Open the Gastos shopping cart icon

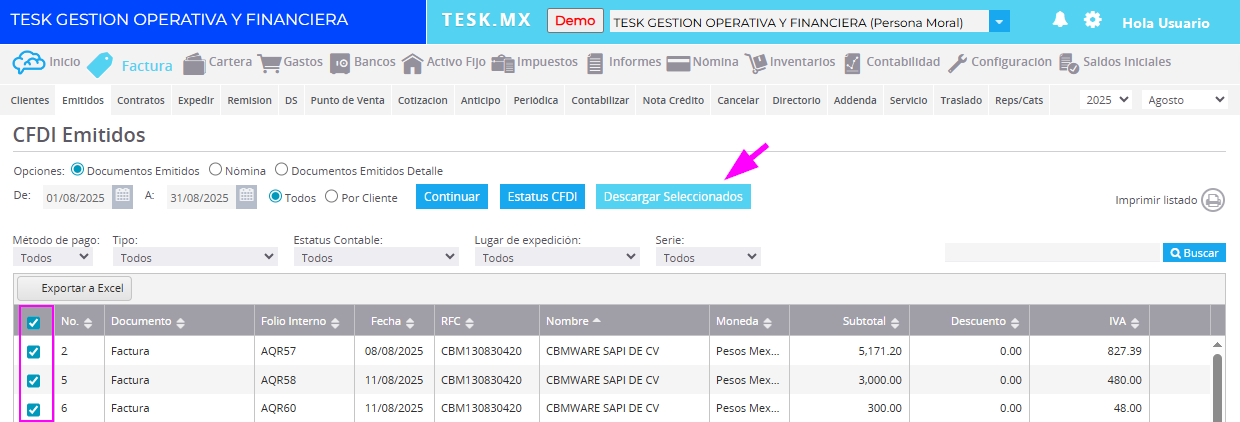pos(269,63)
